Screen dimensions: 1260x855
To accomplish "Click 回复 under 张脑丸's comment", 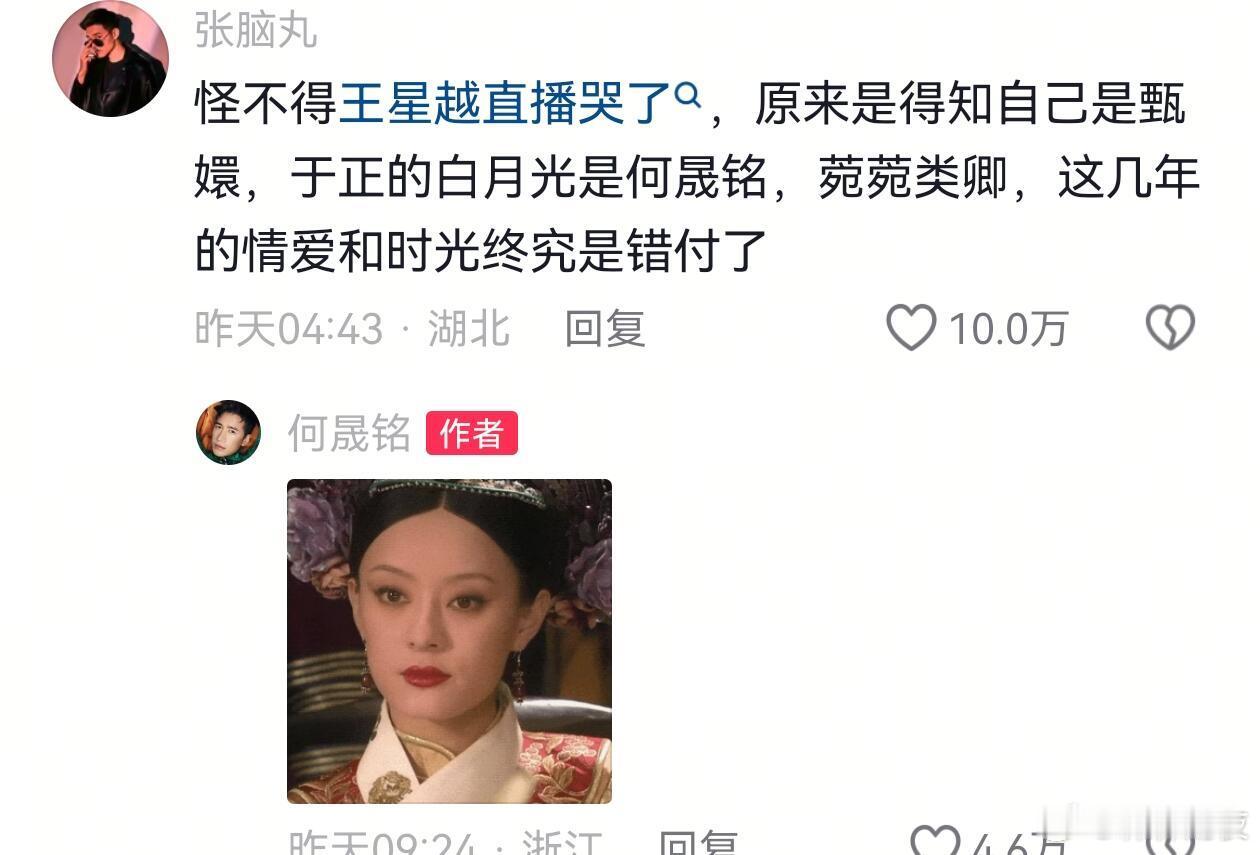I will click(605, 328).
